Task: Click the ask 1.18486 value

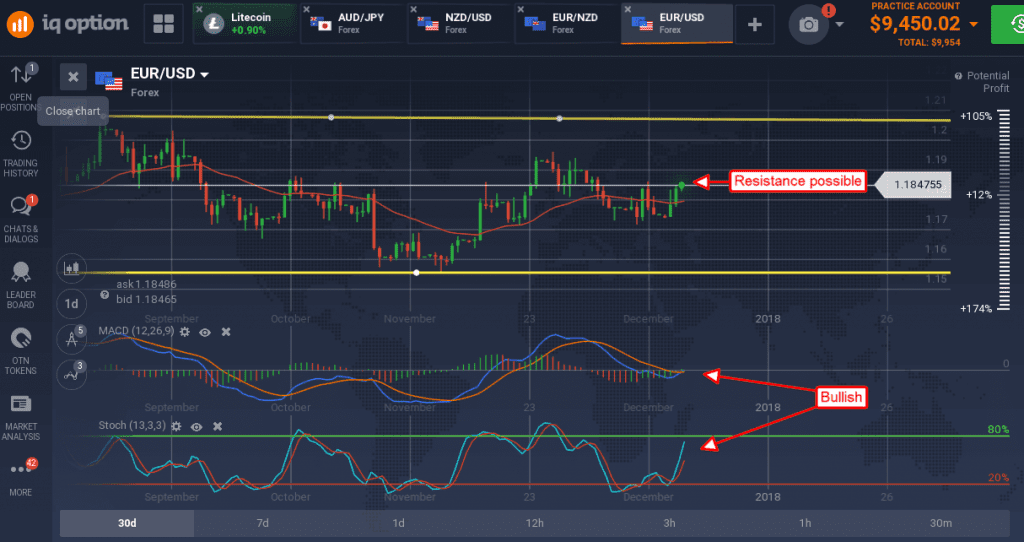Action: (146, 284)
